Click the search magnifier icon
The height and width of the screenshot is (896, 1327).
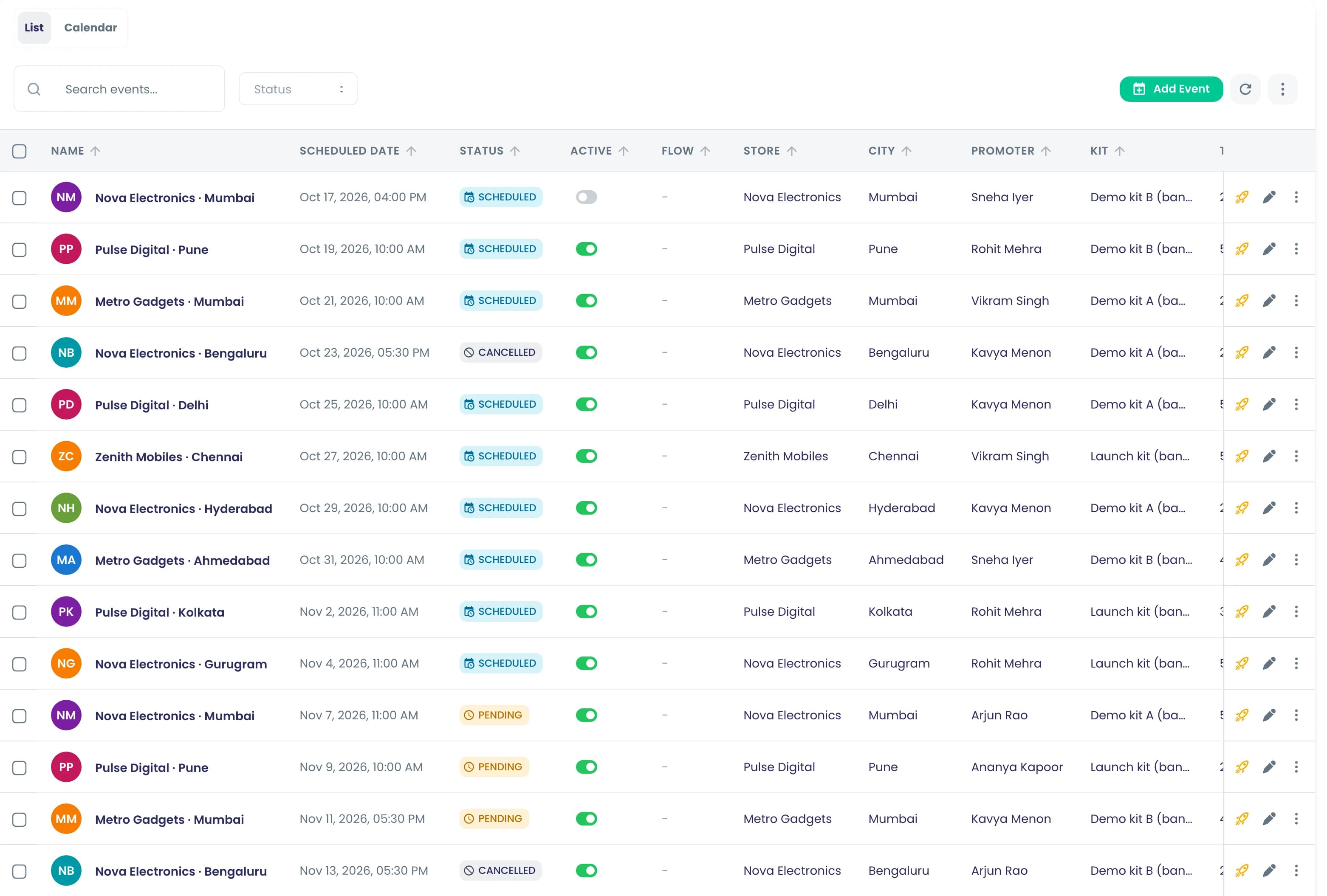click(x=34, y=89)
